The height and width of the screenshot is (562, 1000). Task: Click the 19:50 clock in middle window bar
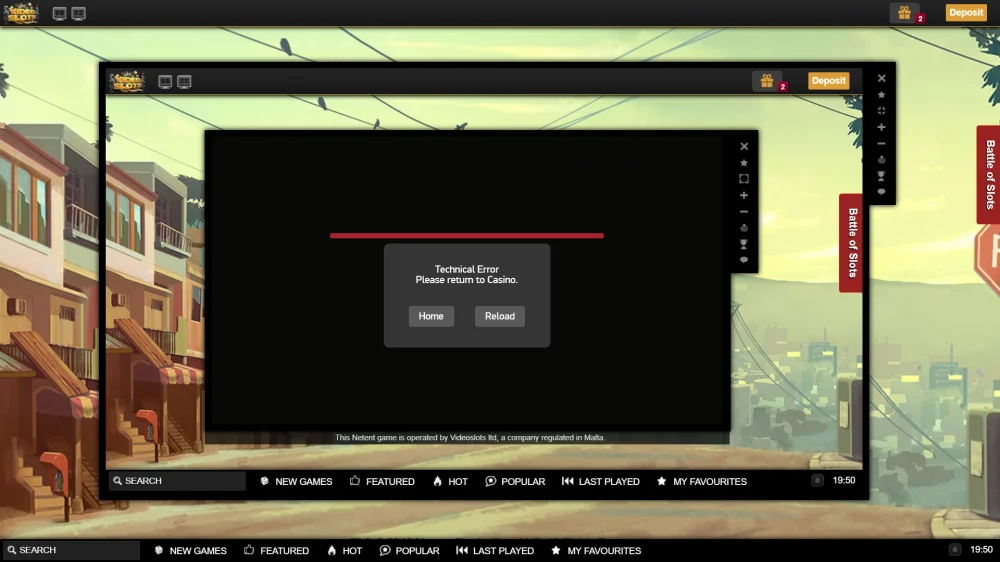click(844, 480)
